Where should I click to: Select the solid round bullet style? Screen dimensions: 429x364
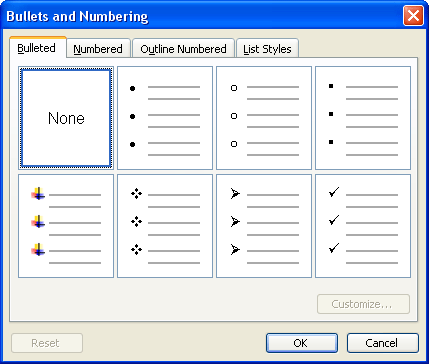[165, 118]
